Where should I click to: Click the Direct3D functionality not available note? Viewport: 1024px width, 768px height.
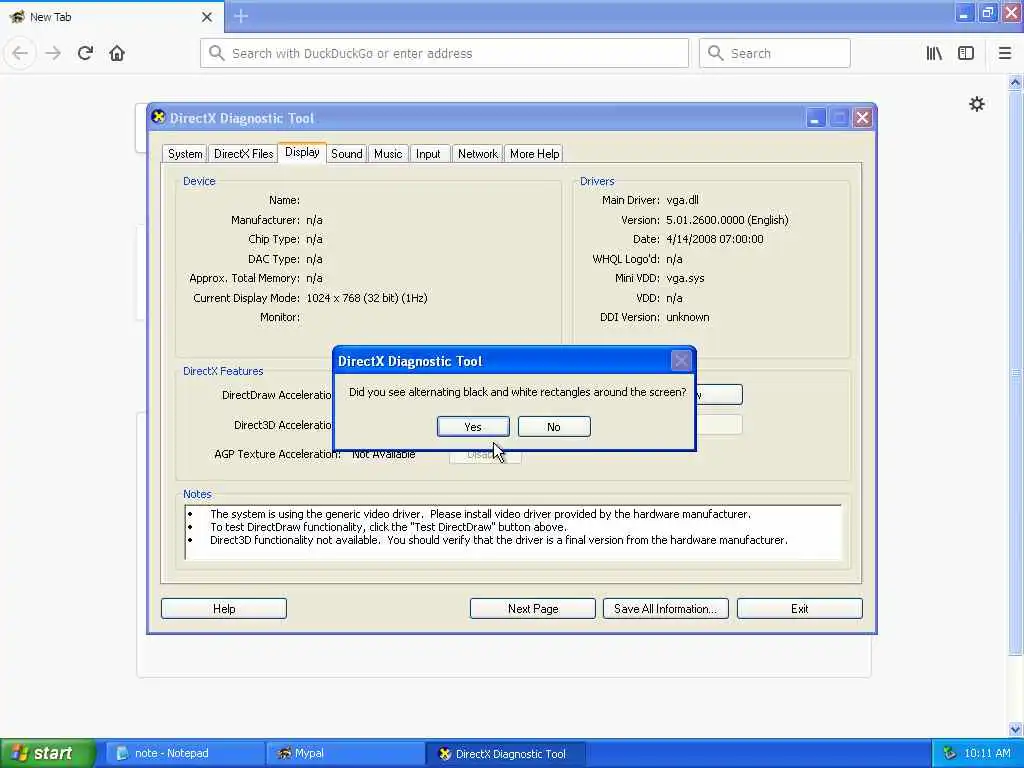coord(498,540)
